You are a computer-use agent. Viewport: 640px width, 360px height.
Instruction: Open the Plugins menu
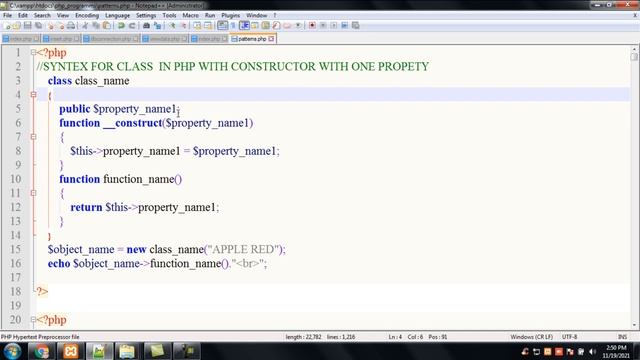point(231,16)
